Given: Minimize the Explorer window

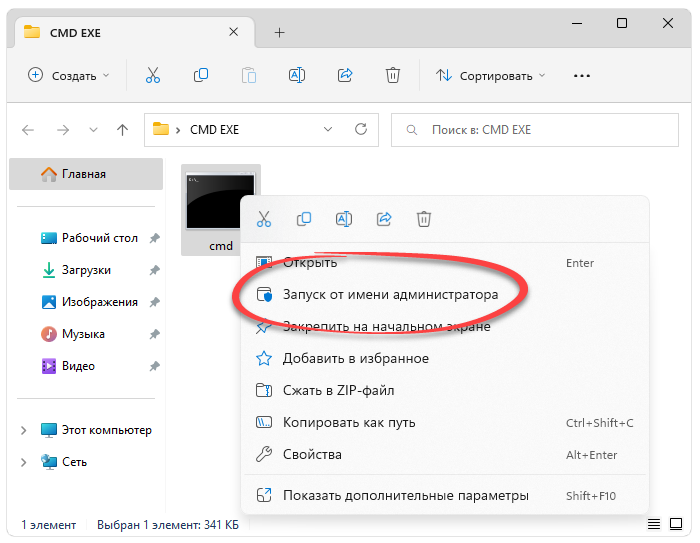Looking at the screenshot, I should pos(577,23).
